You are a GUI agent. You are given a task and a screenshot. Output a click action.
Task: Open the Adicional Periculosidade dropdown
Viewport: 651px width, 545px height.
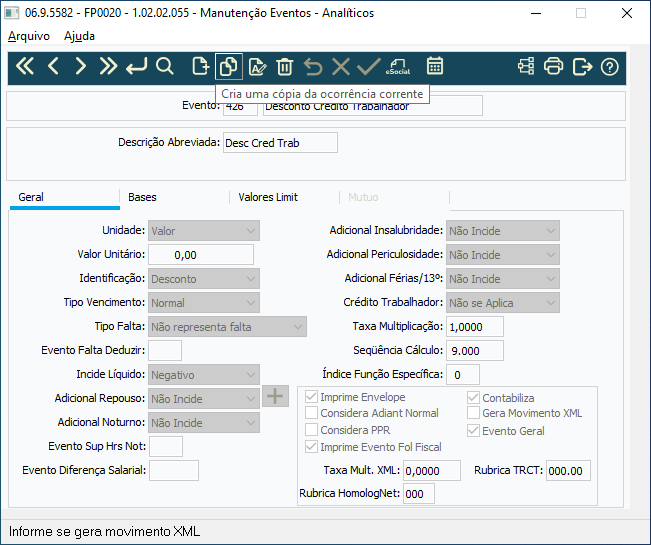click(x=503, y=255)
